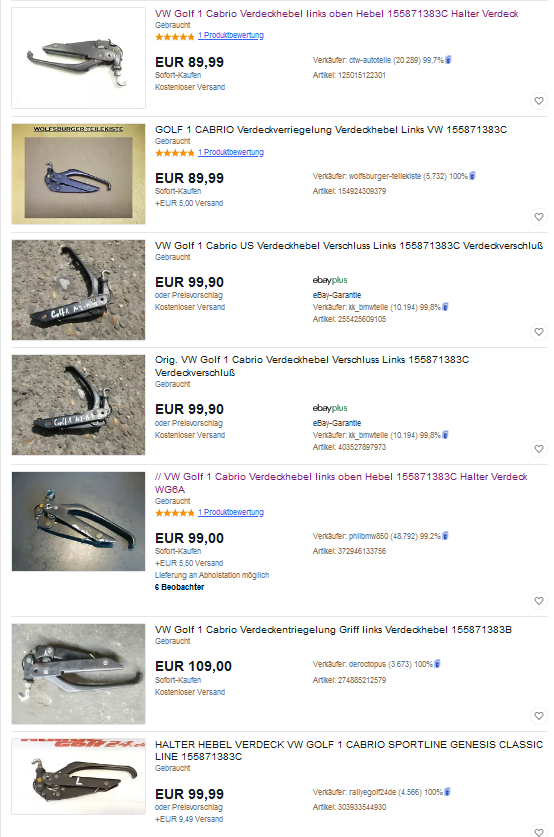Watch the EUR 109,00 deroctopus listing
This screenshot has width=554, height=837.
pos(539,716)
